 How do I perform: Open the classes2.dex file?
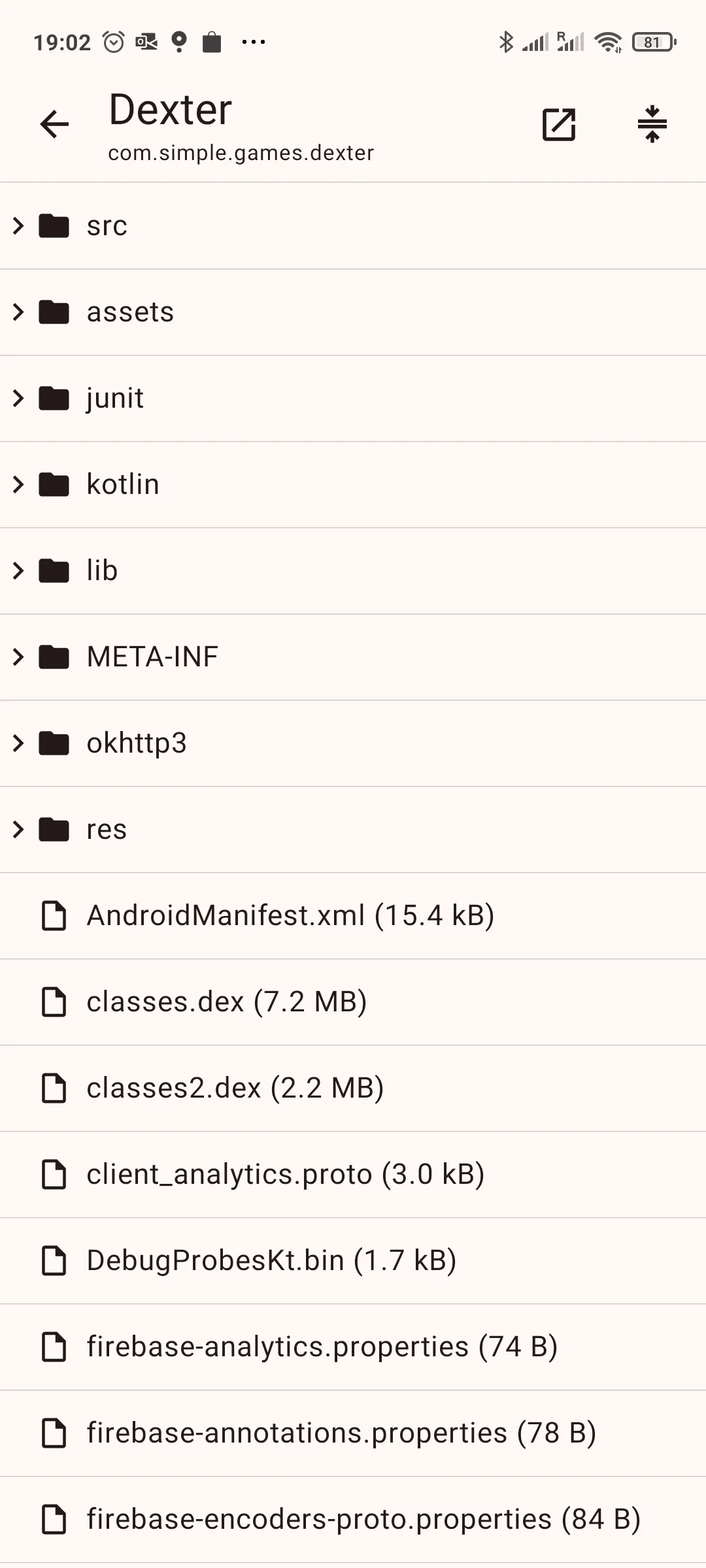click(235, 1088)
